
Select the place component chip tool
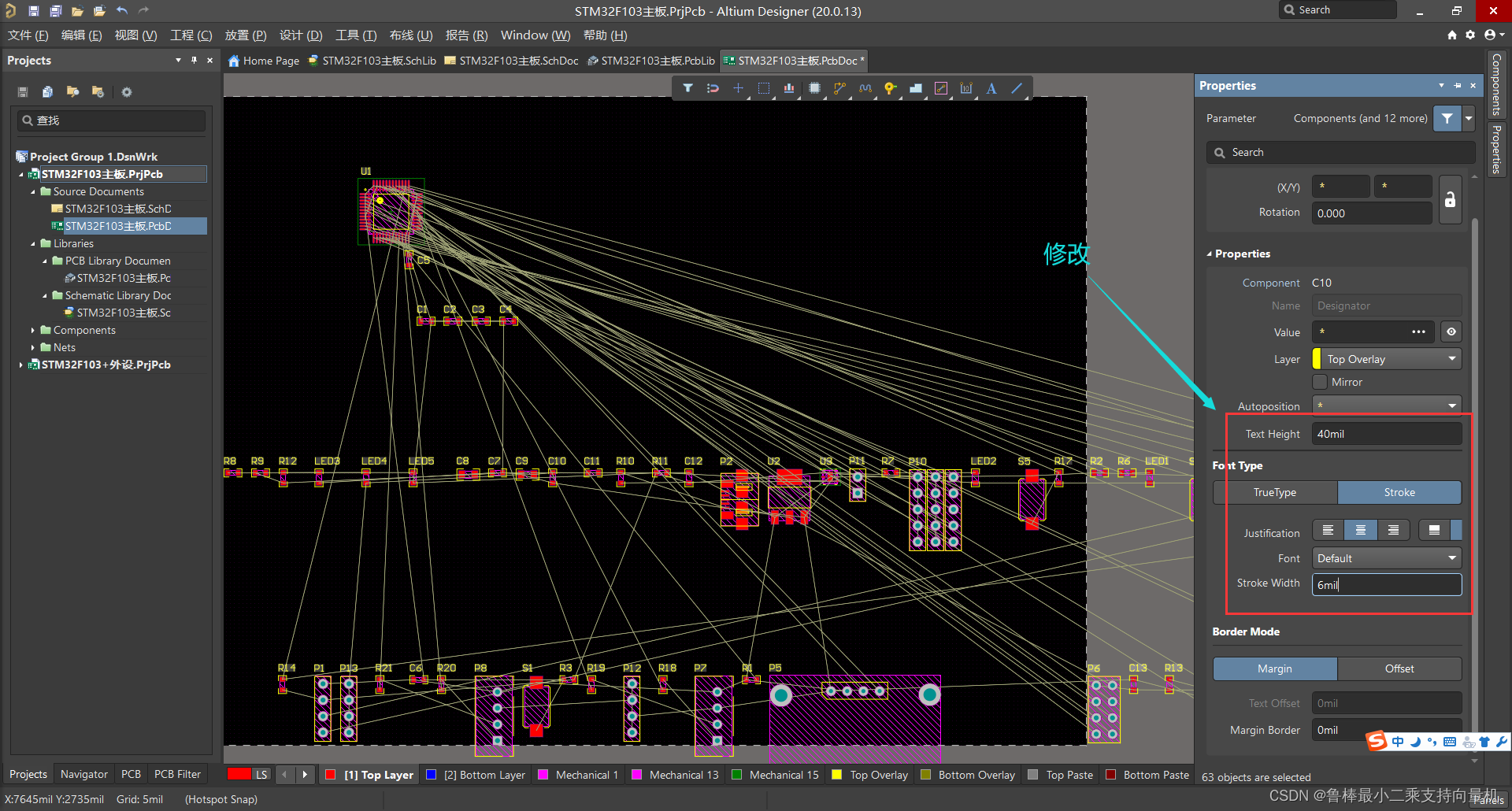point(814,88)
